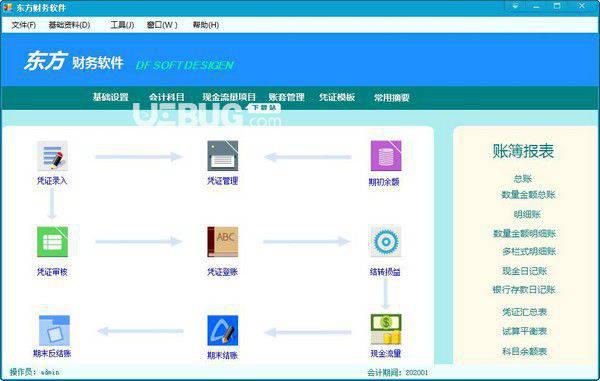
Task: Click the app icon in title bar
Action: [7, 7]
